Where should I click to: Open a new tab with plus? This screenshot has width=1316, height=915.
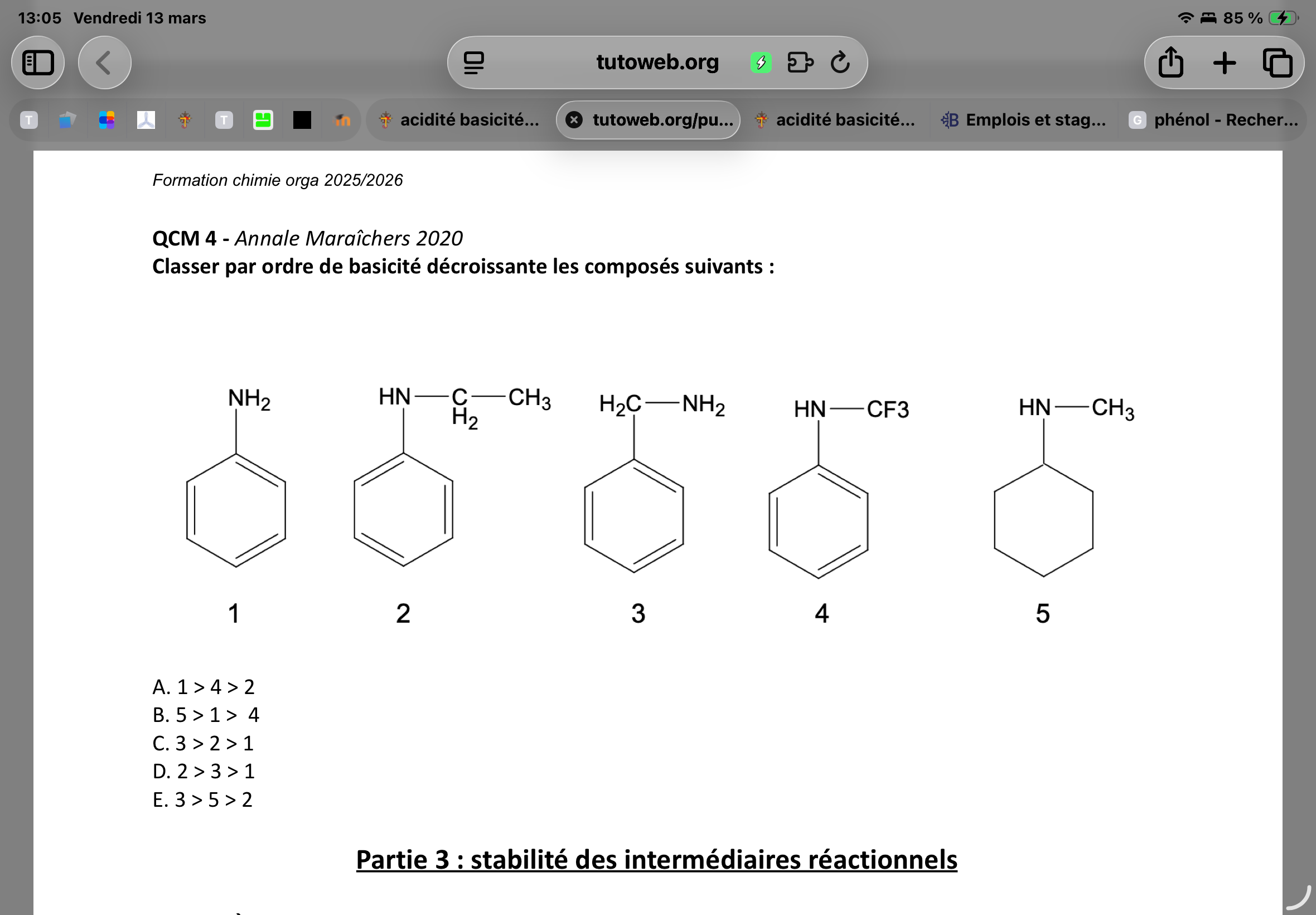(1225, 62)
